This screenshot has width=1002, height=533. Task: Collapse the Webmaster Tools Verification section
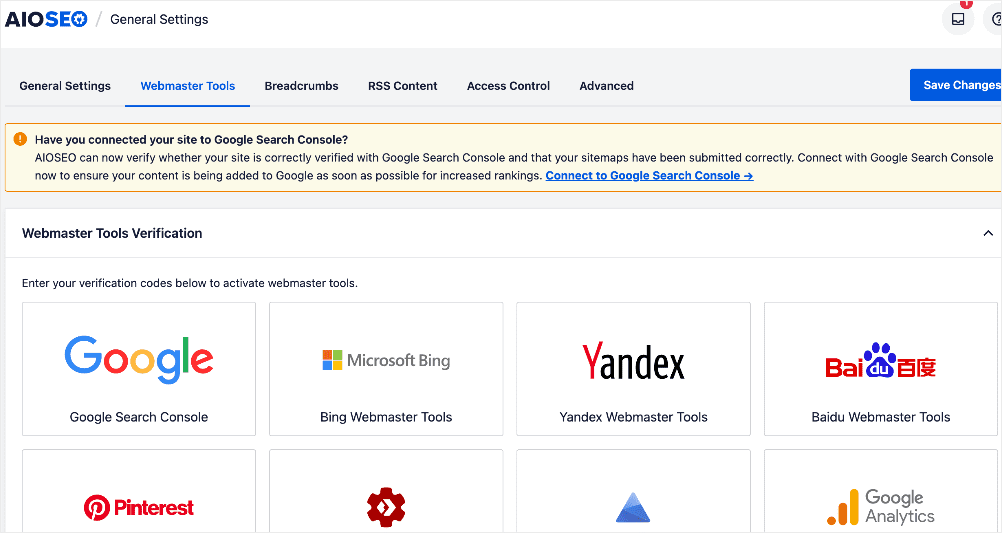(988, 233)
